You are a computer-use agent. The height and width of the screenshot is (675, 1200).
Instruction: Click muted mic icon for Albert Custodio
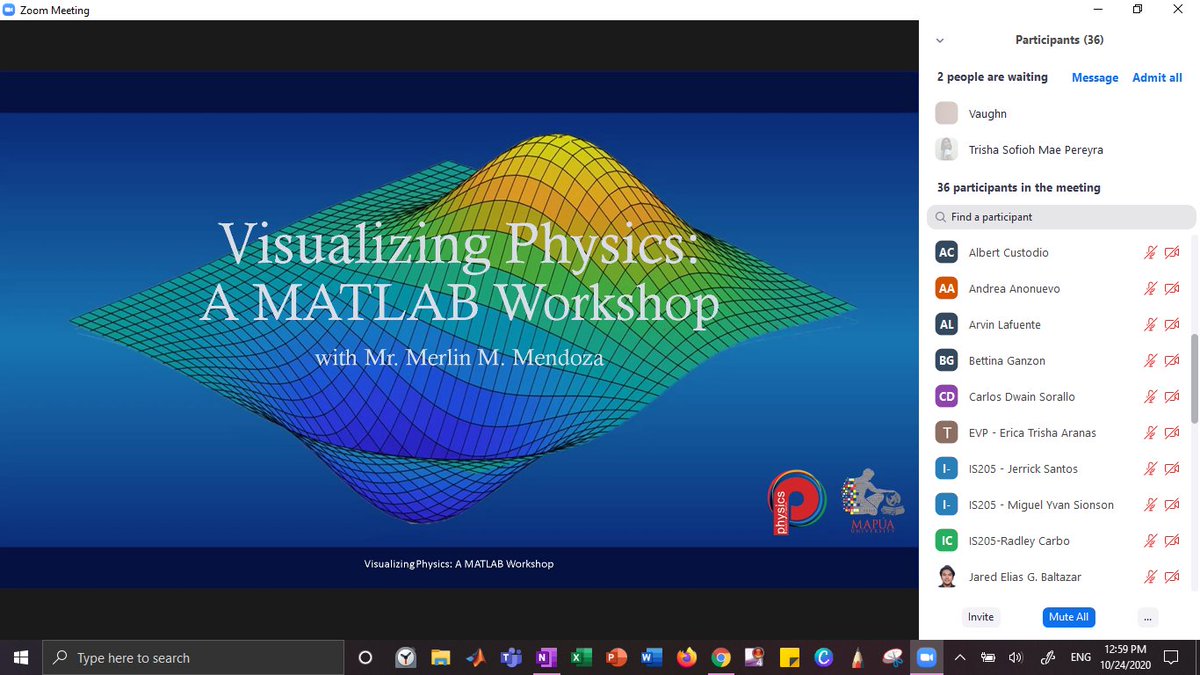[x=1150, y=253]
